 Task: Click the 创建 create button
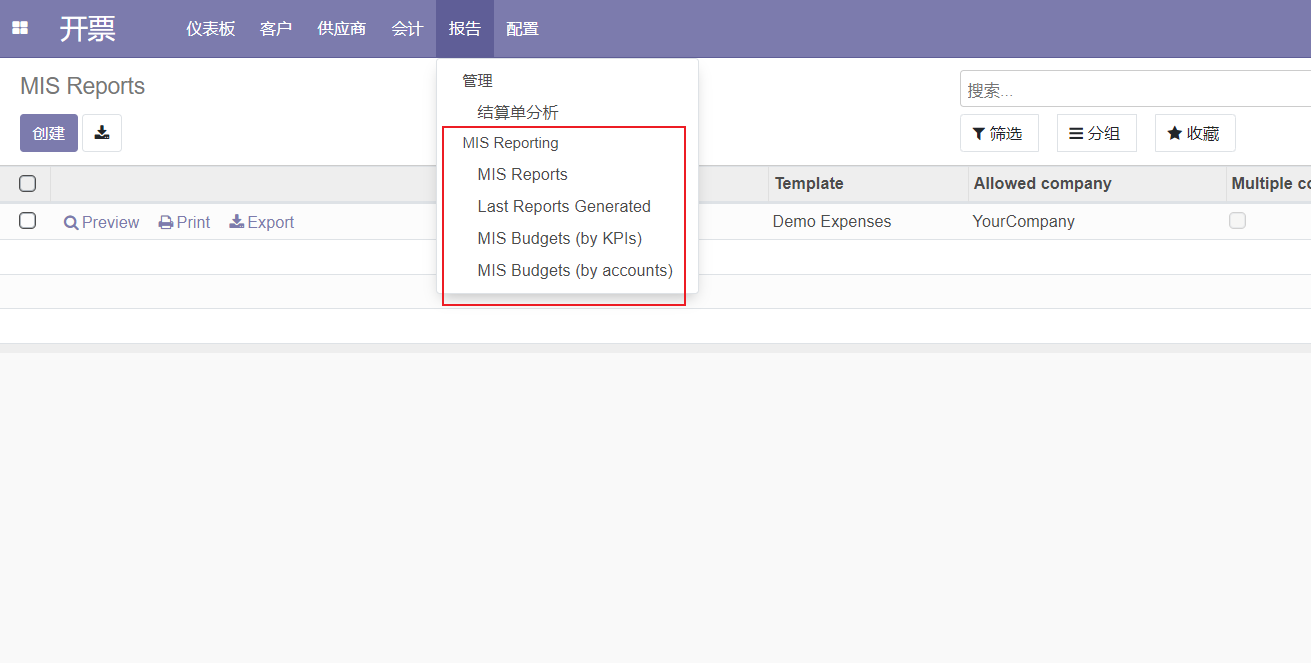48,133
